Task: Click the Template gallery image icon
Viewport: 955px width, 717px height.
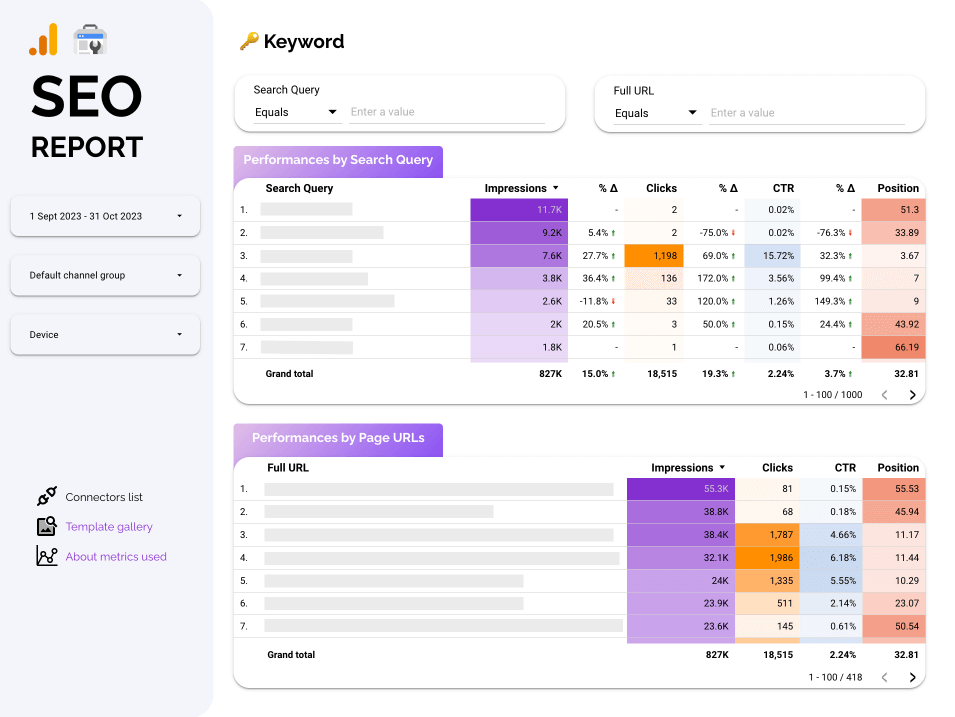Action: [46, 527]
